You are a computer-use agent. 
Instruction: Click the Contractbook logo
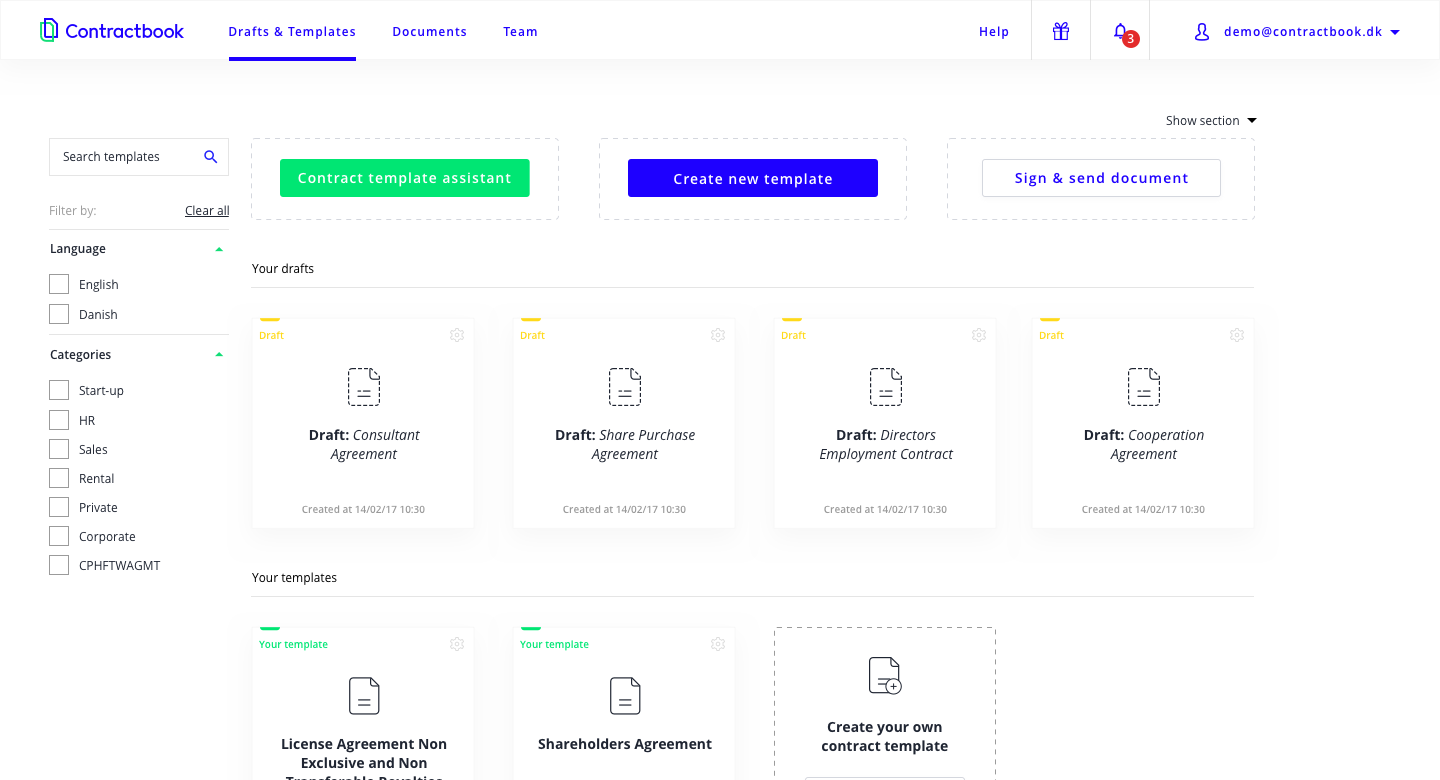112,31
